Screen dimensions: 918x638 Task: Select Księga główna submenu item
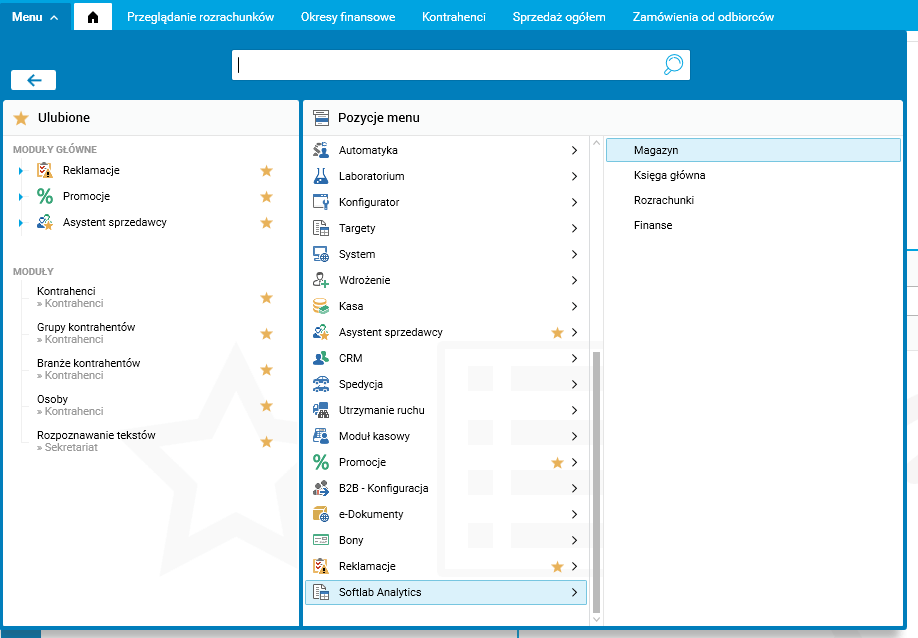[x=669, y=175]
